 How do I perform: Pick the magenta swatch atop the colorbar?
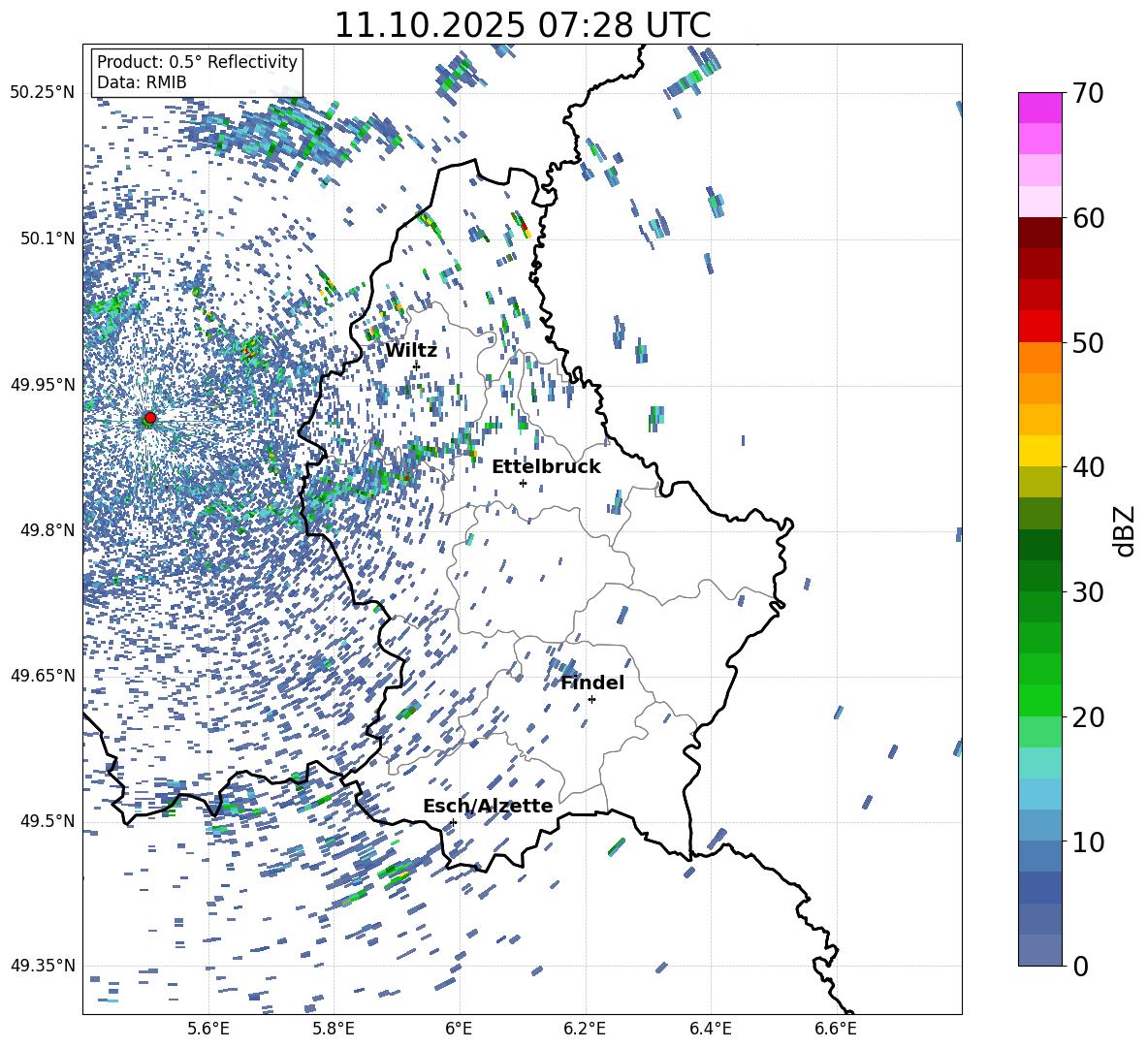tap(1040, 108)
